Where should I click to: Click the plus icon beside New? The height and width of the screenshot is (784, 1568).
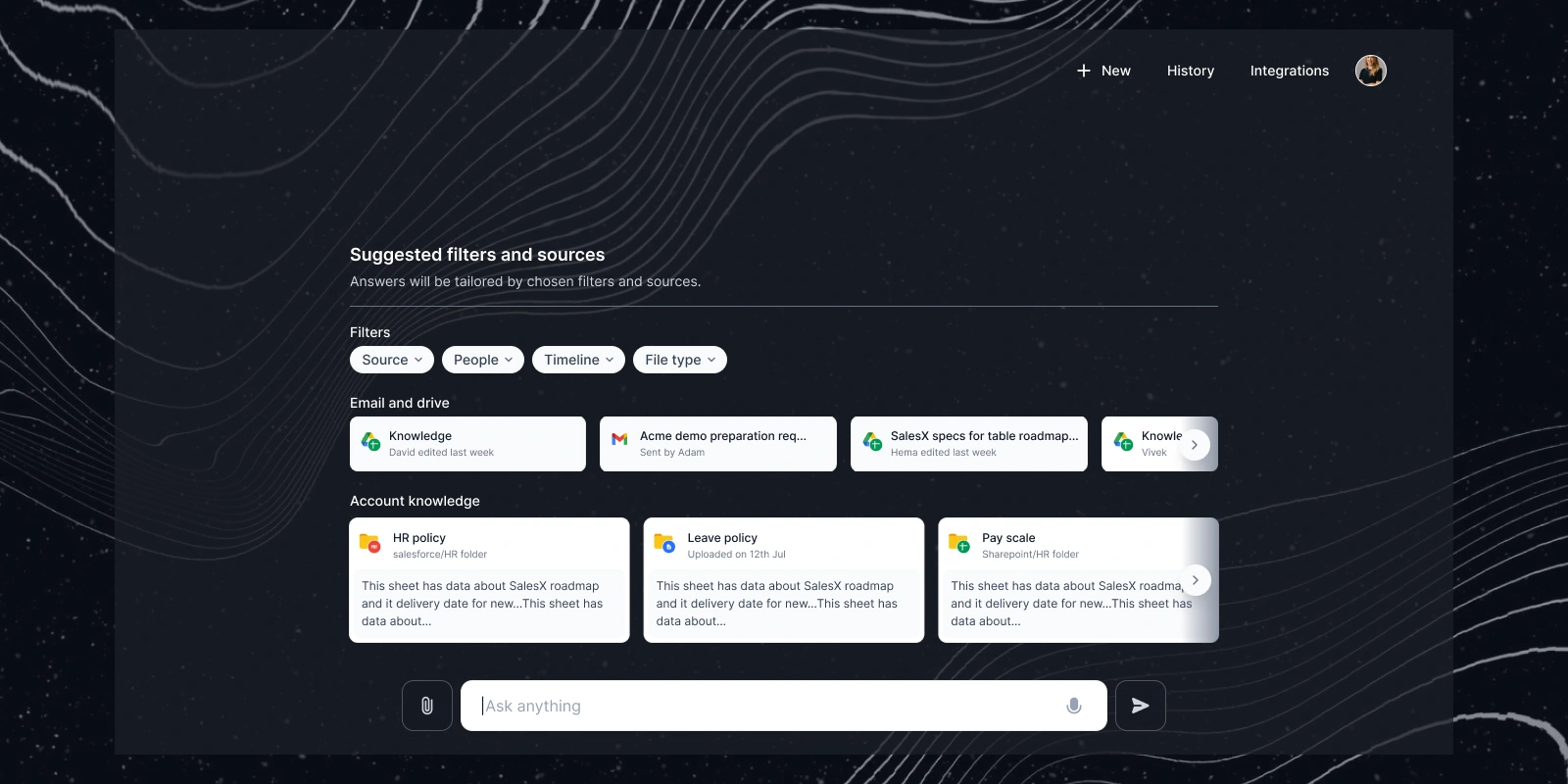pos(1084,71)
